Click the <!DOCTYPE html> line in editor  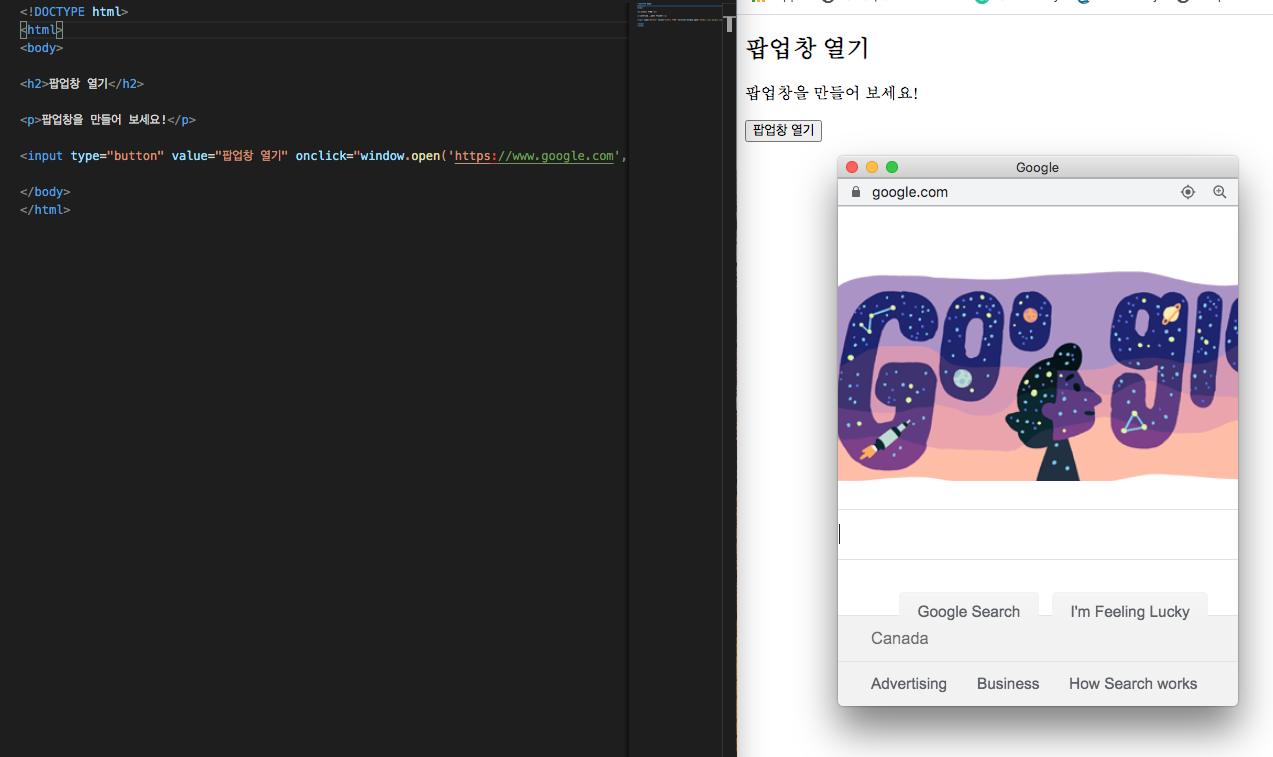74,12
